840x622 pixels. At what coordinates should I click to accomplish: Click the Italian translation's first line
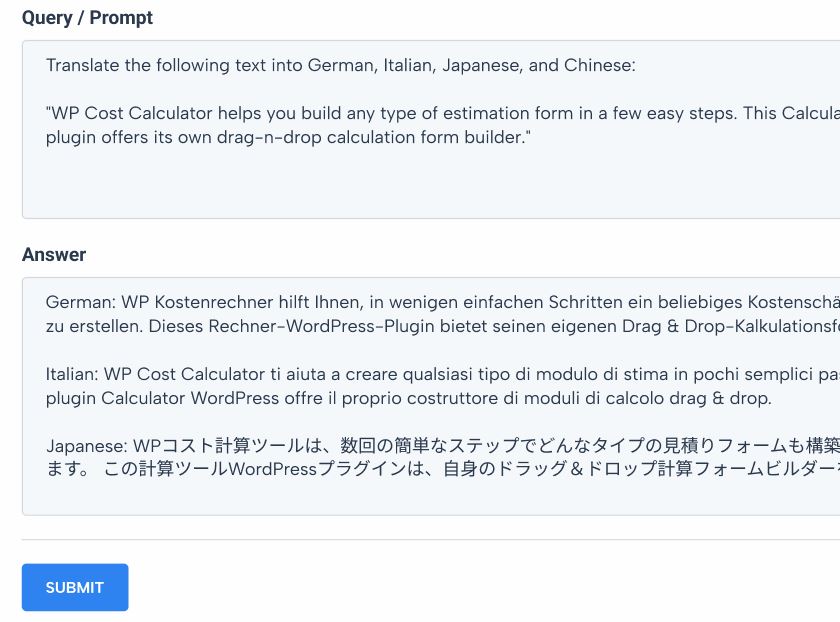[442, 374]
